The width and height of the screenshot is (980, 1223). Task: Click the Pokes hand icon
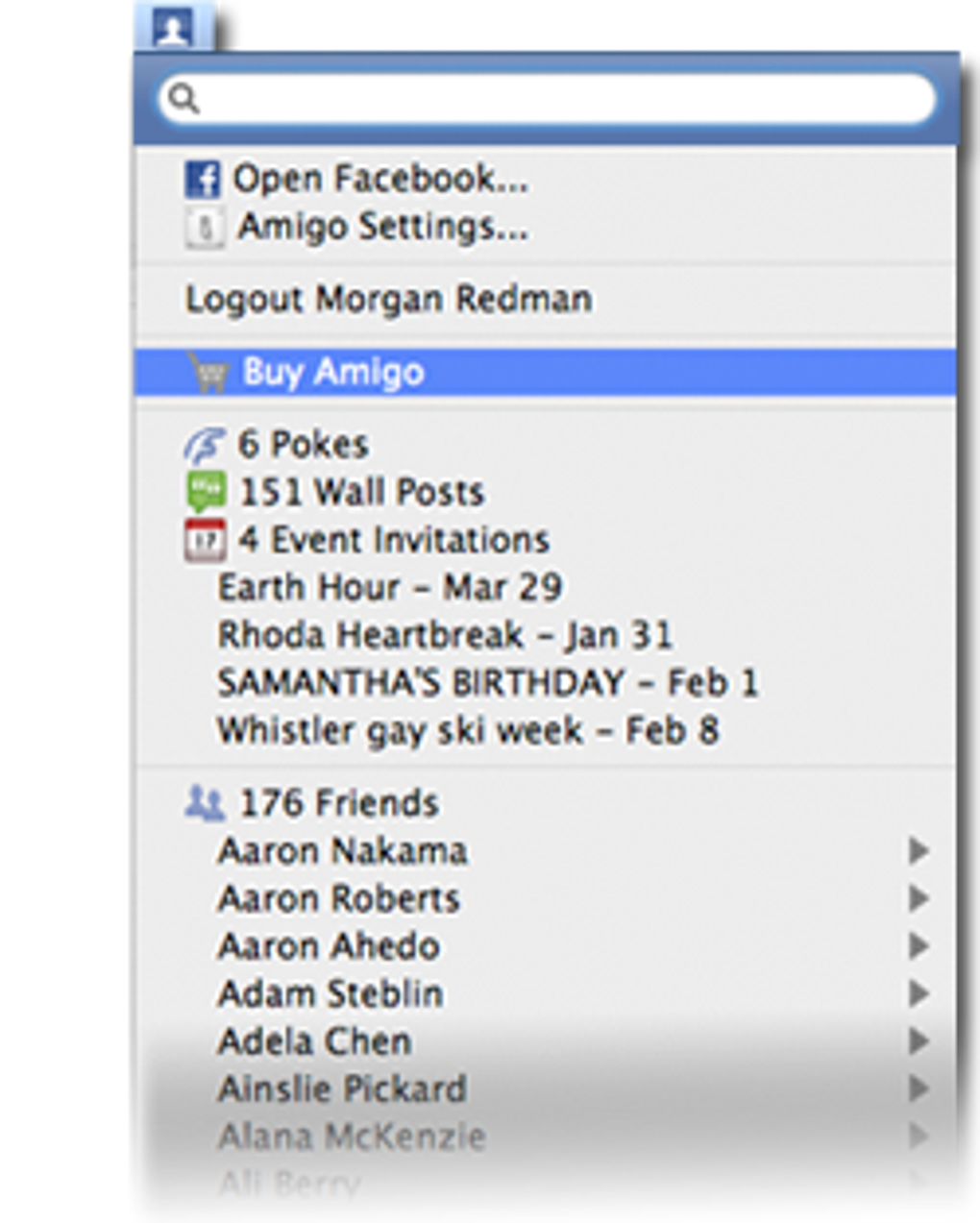pos(205,445)
